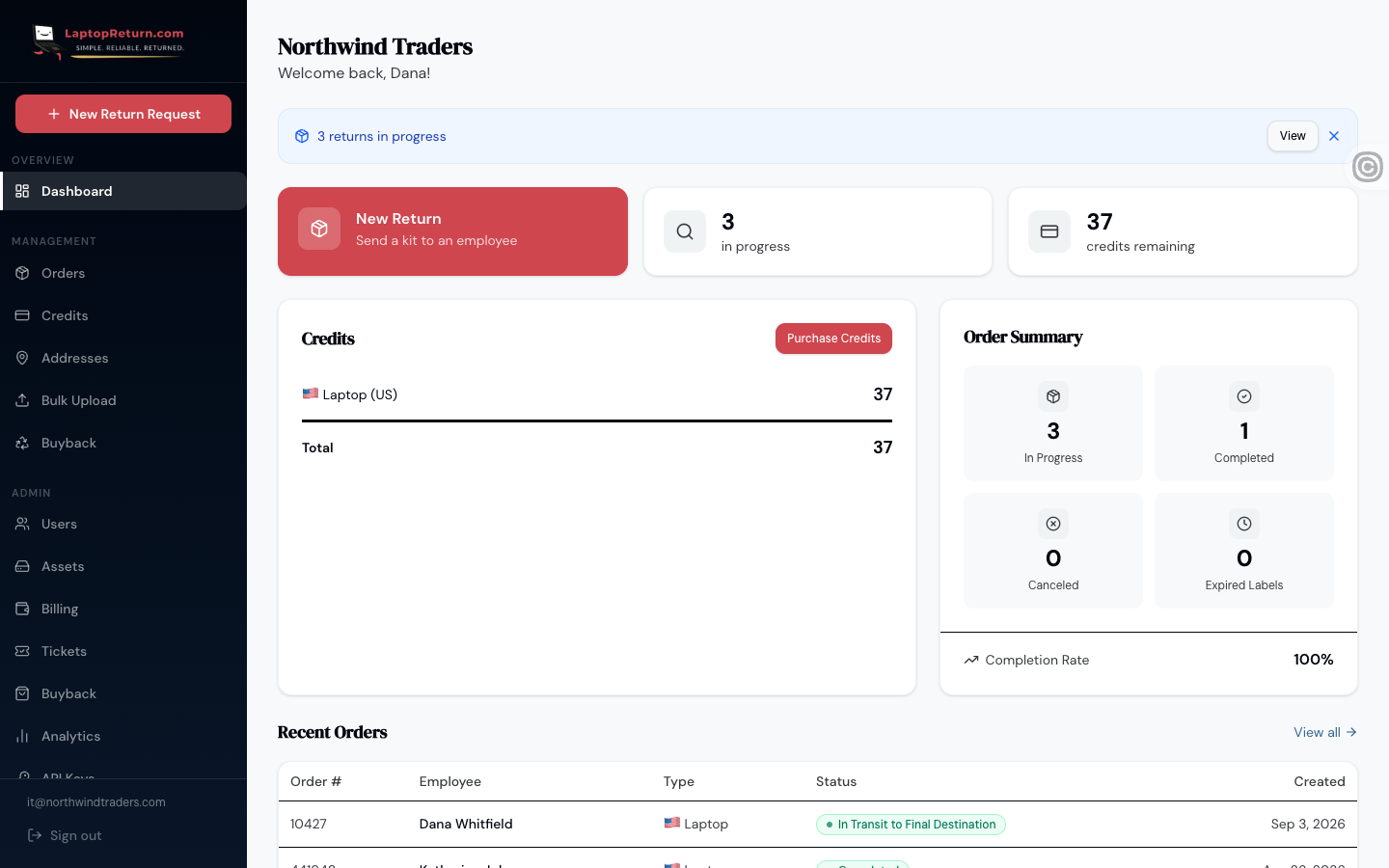Open Billing admin page
The height and width of the screenshot is (868, 1389).
123,609
